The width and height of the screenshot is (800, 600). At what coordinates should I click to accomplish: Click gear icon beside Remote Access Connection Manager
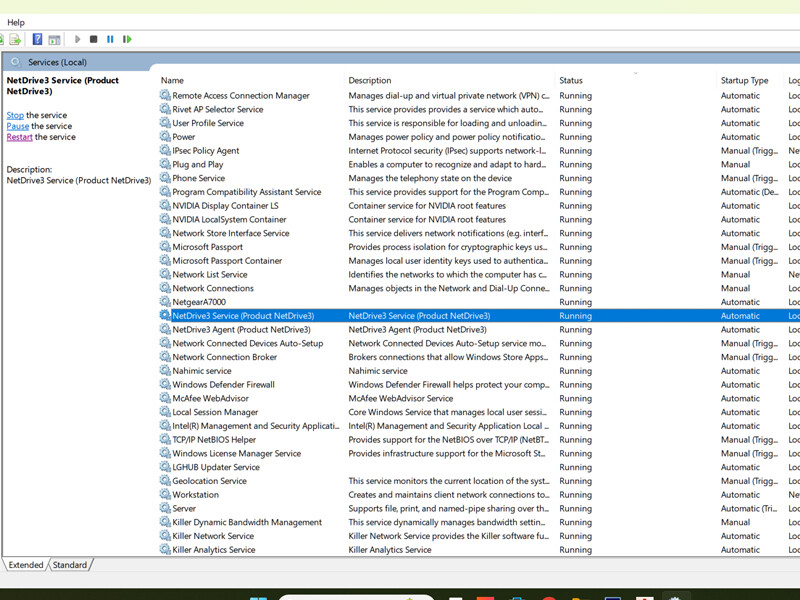coord(165,95)
